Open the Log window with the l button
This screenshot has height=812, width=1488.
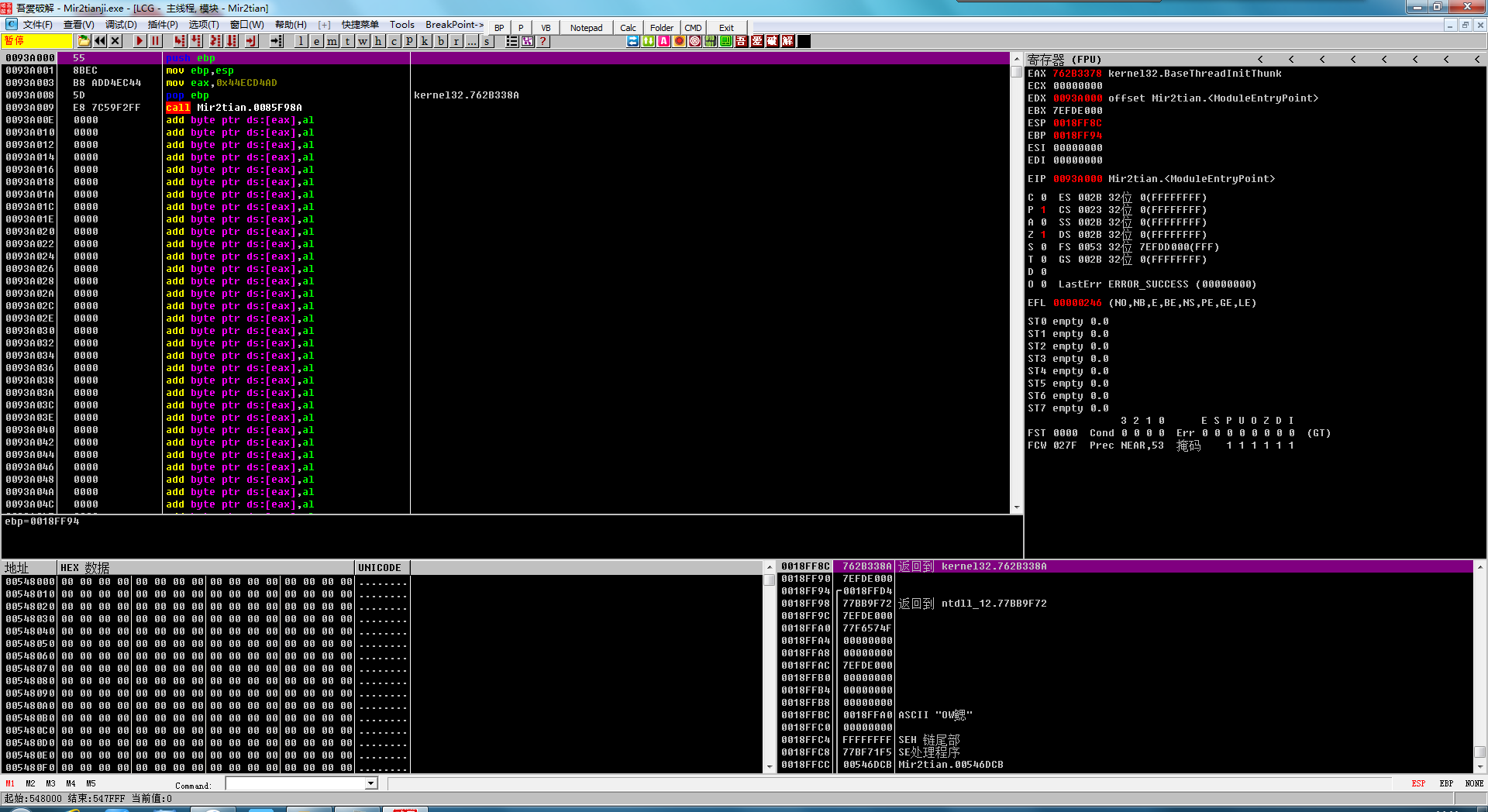pyautogui.click(x=301, y=41)
